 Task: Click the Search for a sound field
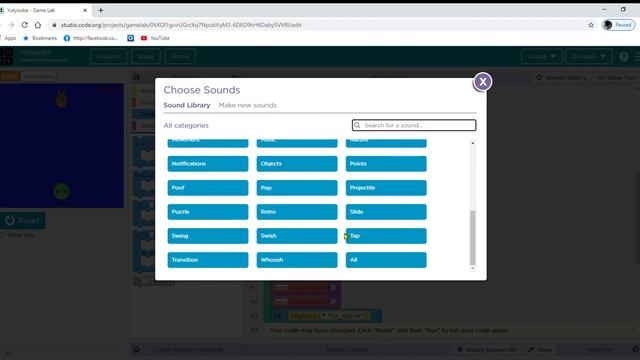414,125
